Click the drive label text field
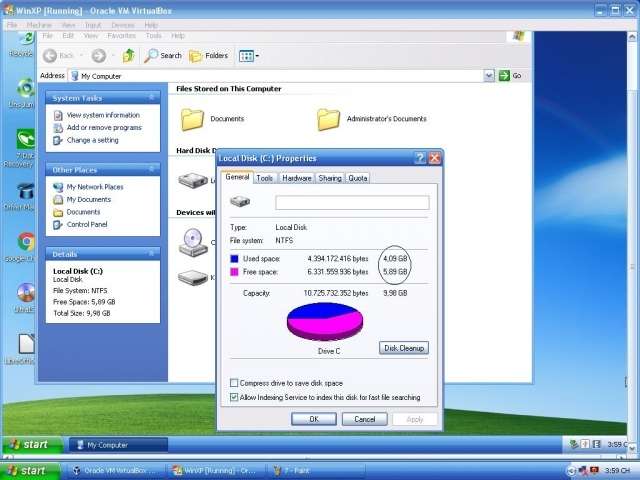This screenshot has width=640, height=480. (x=352, y=203)
